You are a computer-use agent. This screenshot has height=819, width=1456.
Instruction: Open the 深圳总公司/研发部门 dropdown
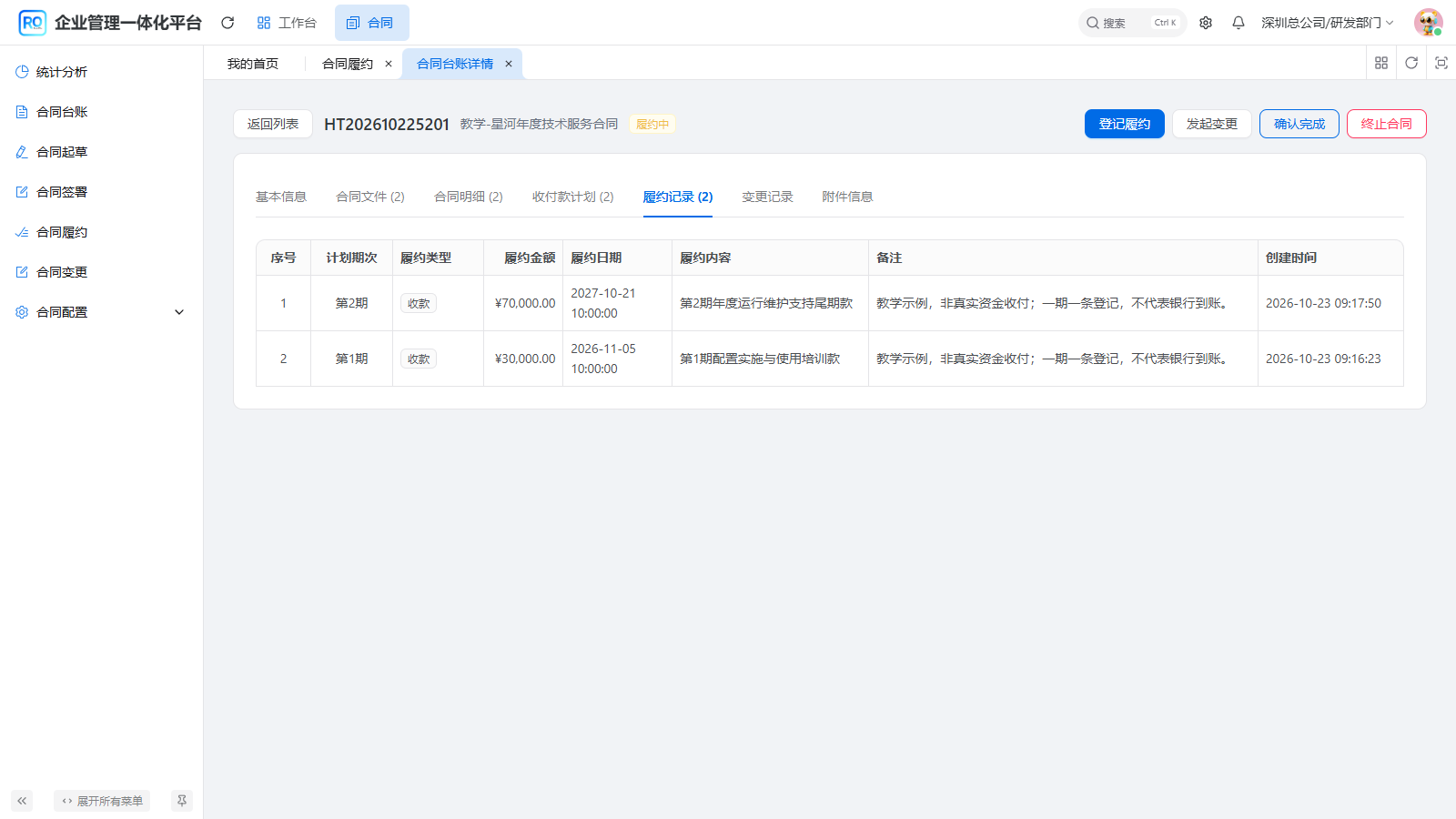tap(1327, 23)
